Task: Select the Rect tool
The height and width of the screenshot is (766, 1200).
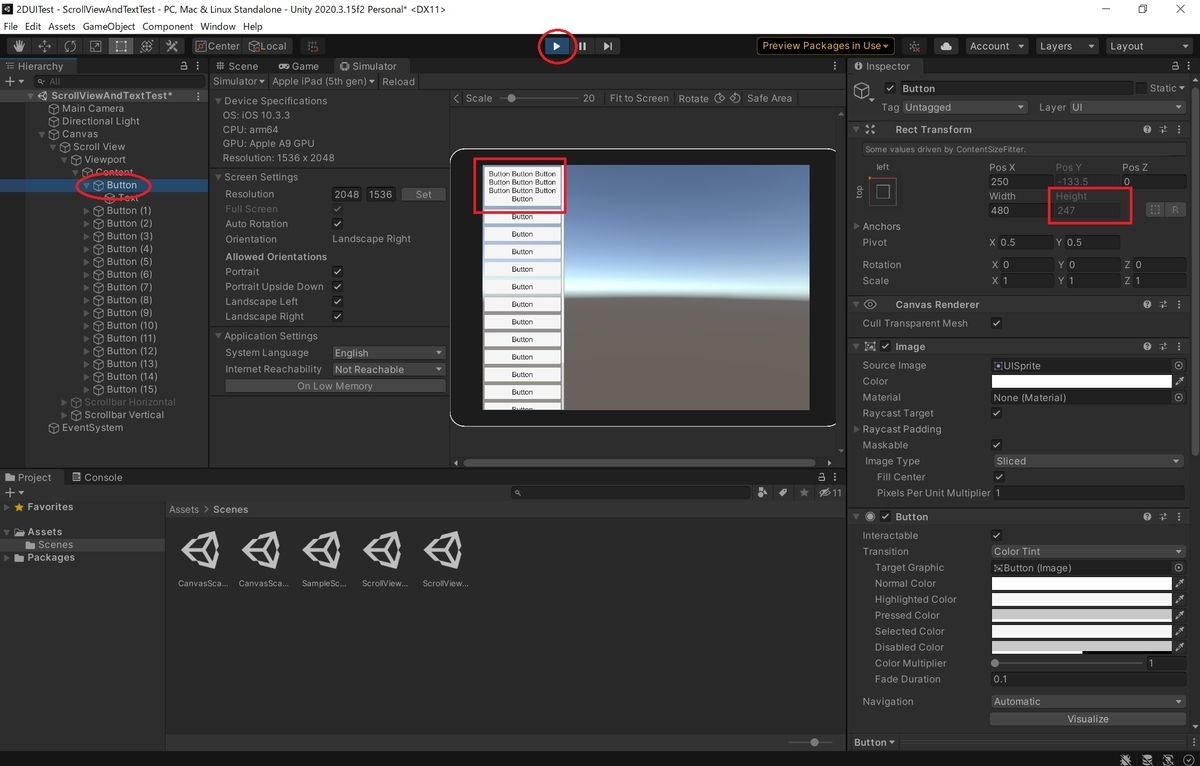Action: 121,46
